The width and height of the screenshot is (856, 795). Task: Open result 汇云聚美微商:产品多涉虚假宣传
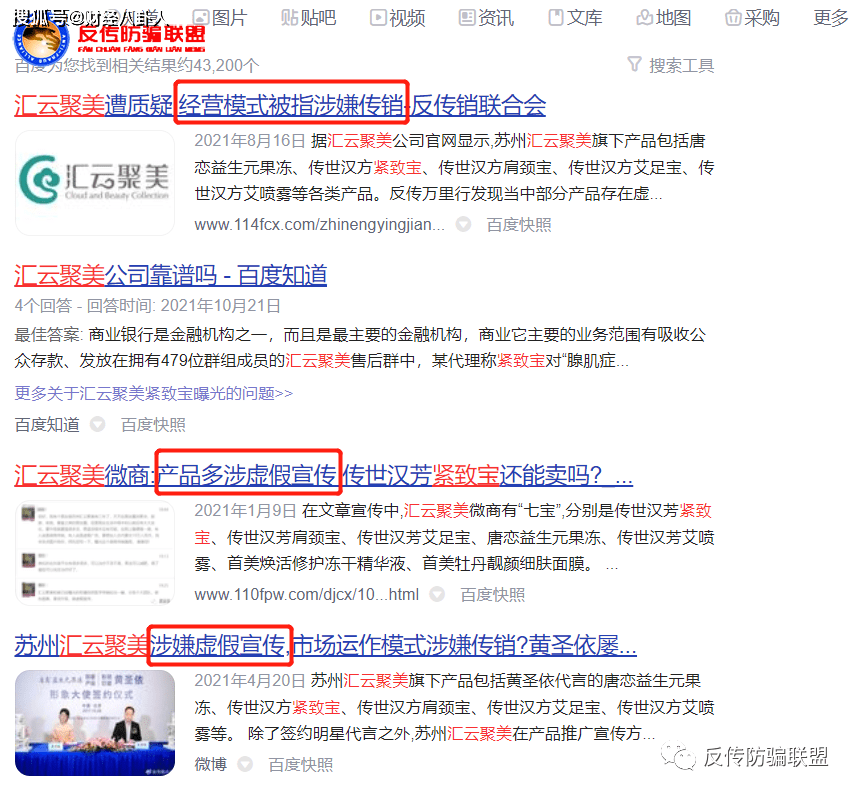click(x=324, y=475)
